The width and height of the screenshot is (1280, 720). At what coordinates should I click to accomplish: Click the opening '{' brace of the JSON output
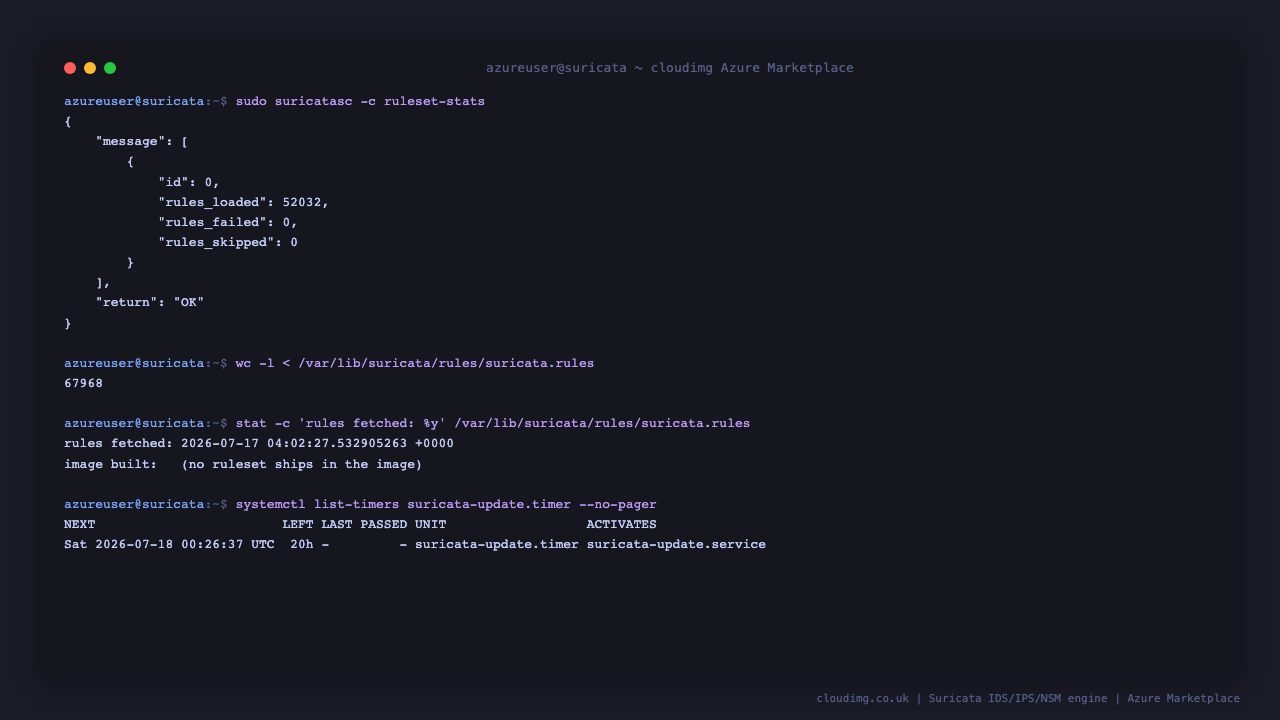68,122
